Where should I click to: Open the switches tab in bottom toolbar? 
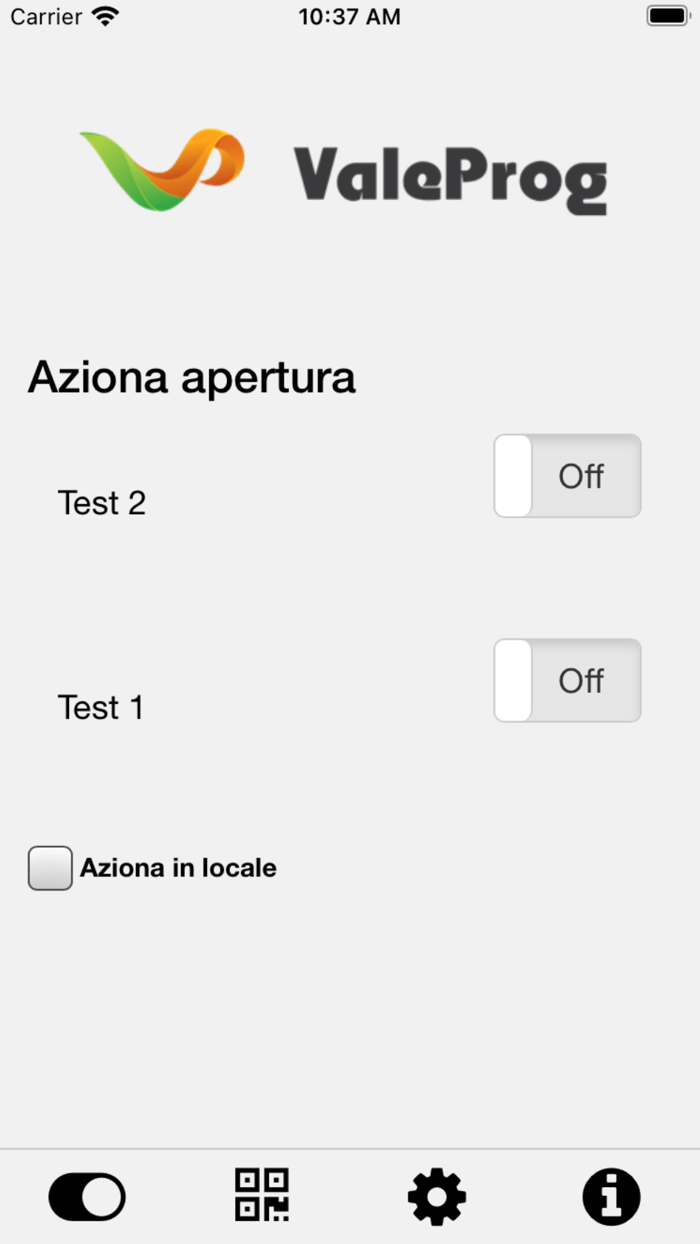tap(87, 1196)
